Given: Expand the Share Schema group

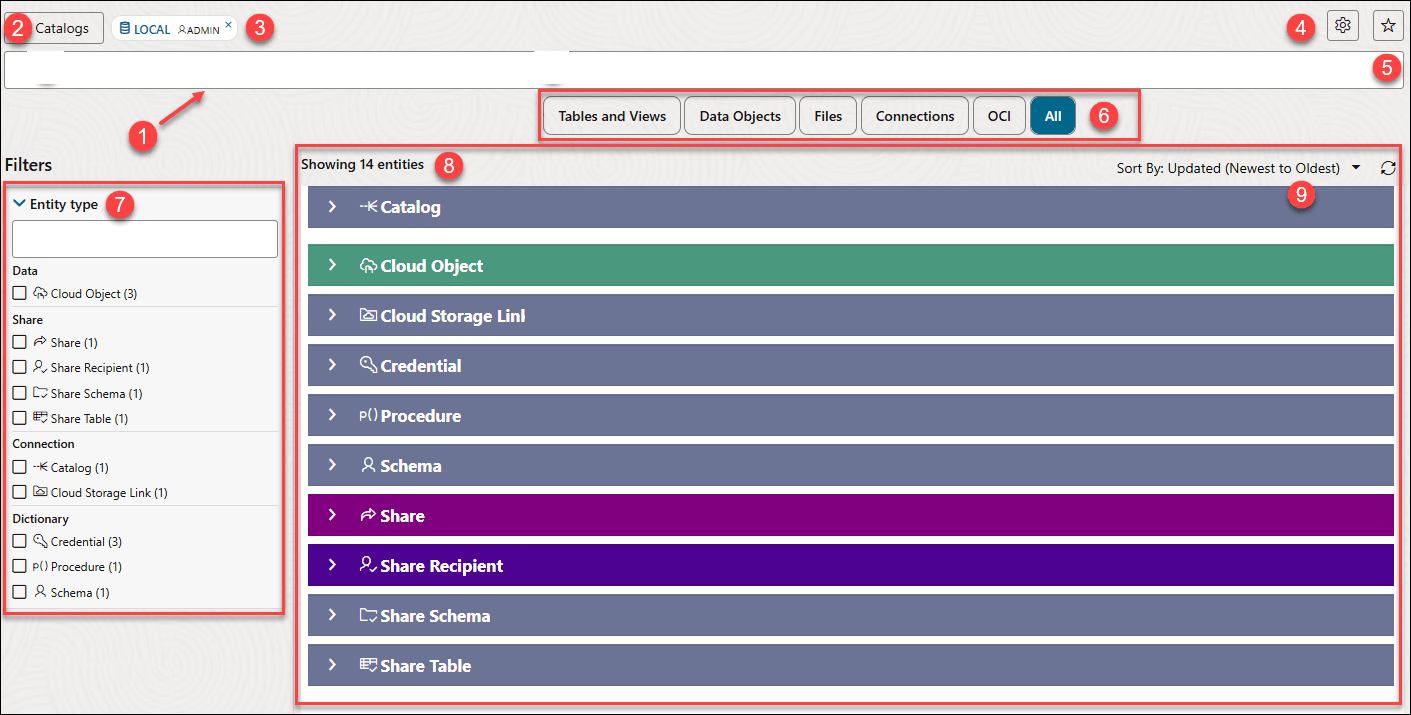Looking at the screenshot, I should [333, 615].
